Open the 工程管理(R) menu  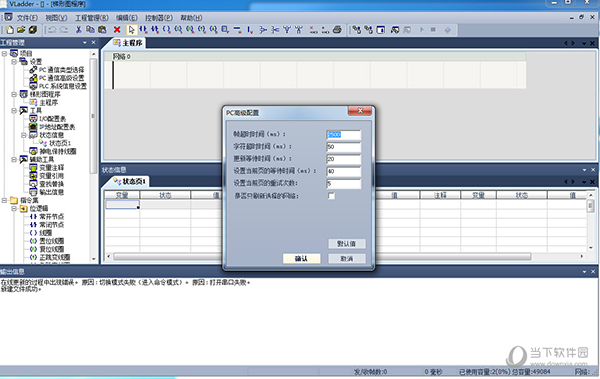pyautogui.click(x=92, y=18)
